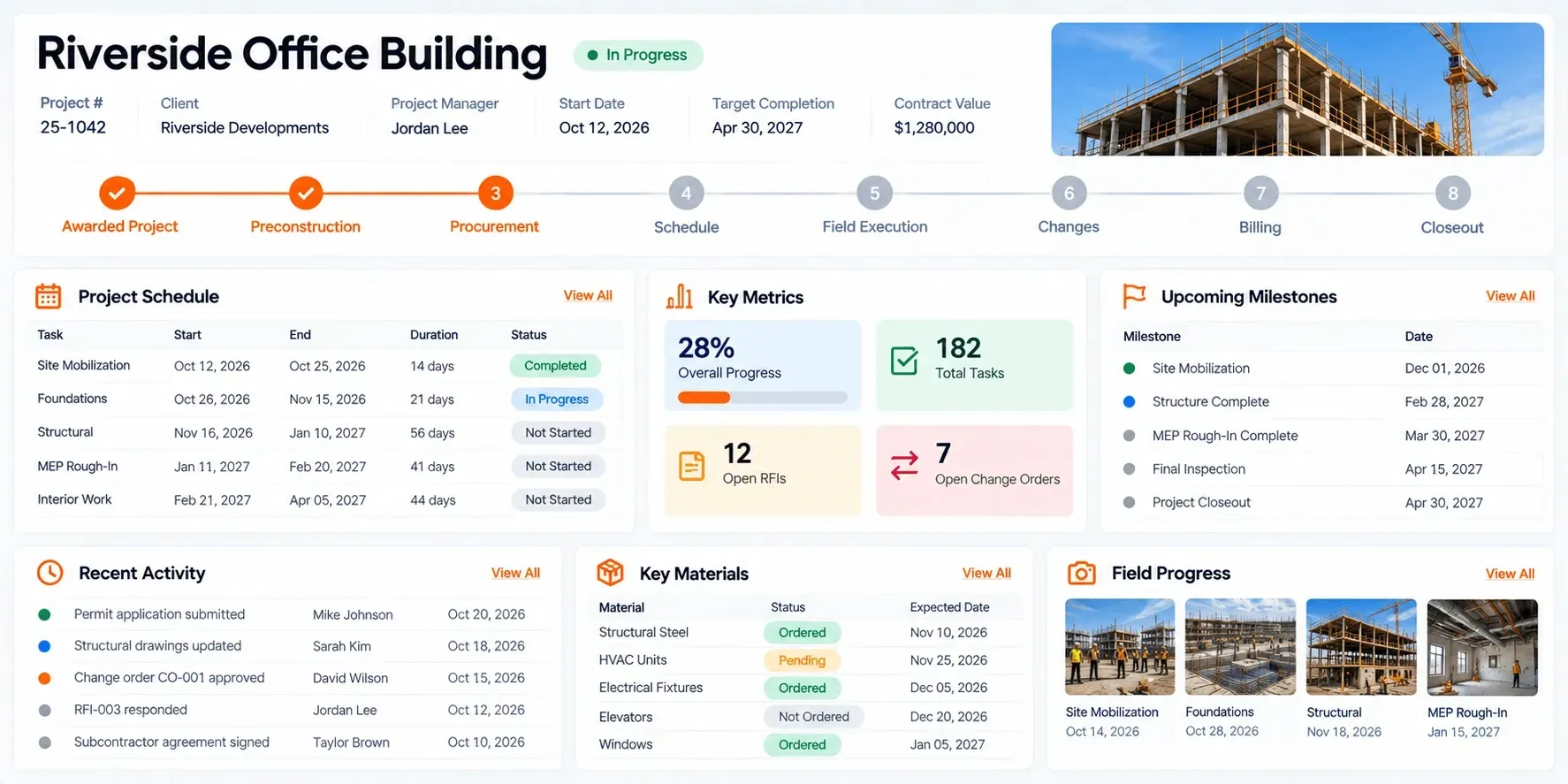
Task: Click the Not Ordered status for Elevators
Action: click(814, 717)
